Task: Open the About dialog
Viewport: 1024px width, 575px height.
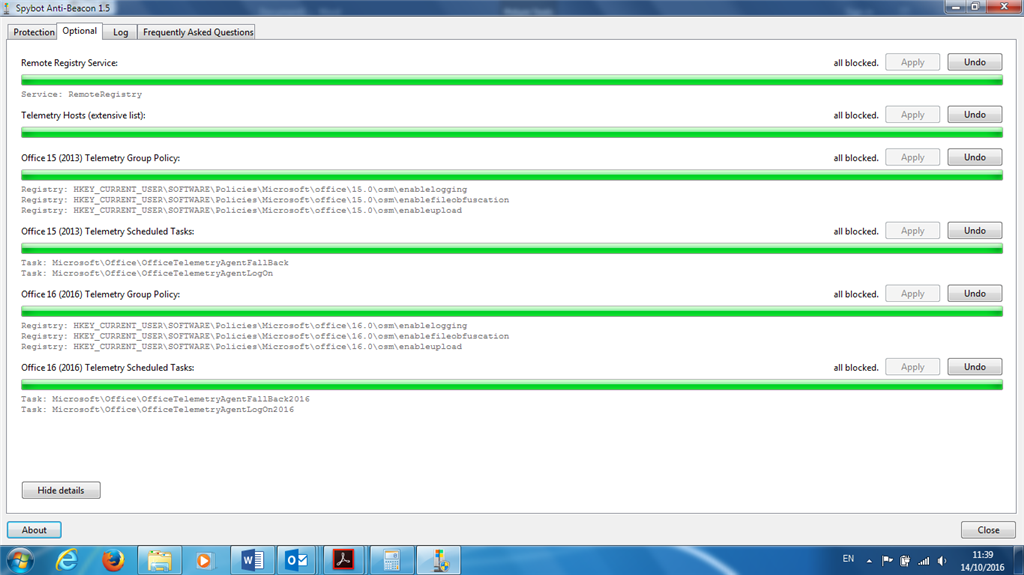Action: coord(34,530)
